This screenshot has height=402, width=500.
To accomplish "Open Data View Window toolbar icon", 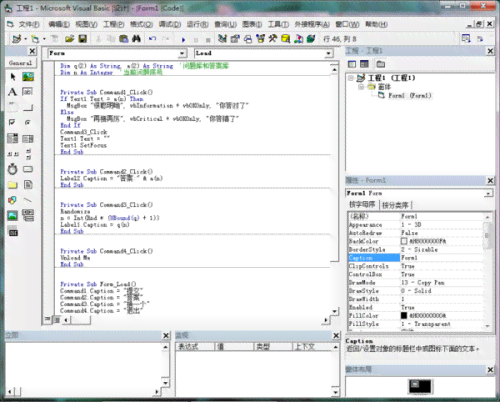I will (286, 39).
